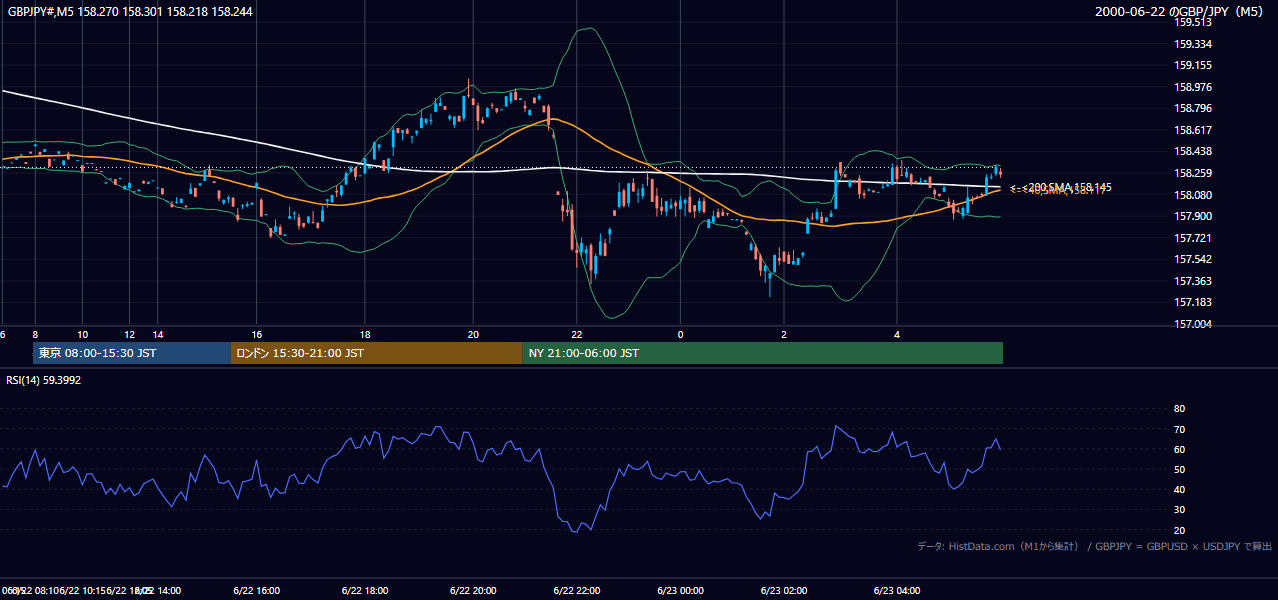Click RSI scale value 40

pyautogui.click(x=1179, y=489)
